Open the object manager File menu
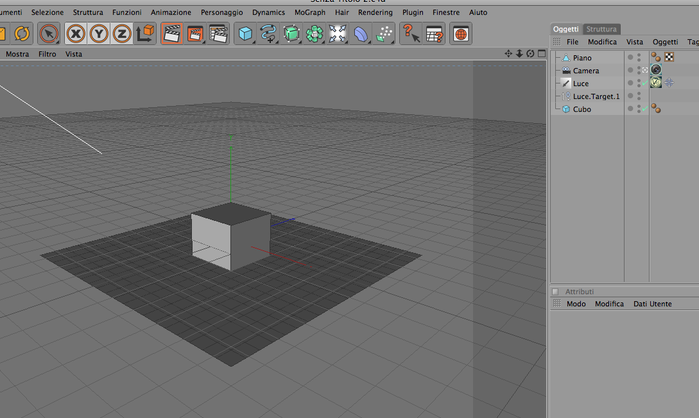 [572, 42]
